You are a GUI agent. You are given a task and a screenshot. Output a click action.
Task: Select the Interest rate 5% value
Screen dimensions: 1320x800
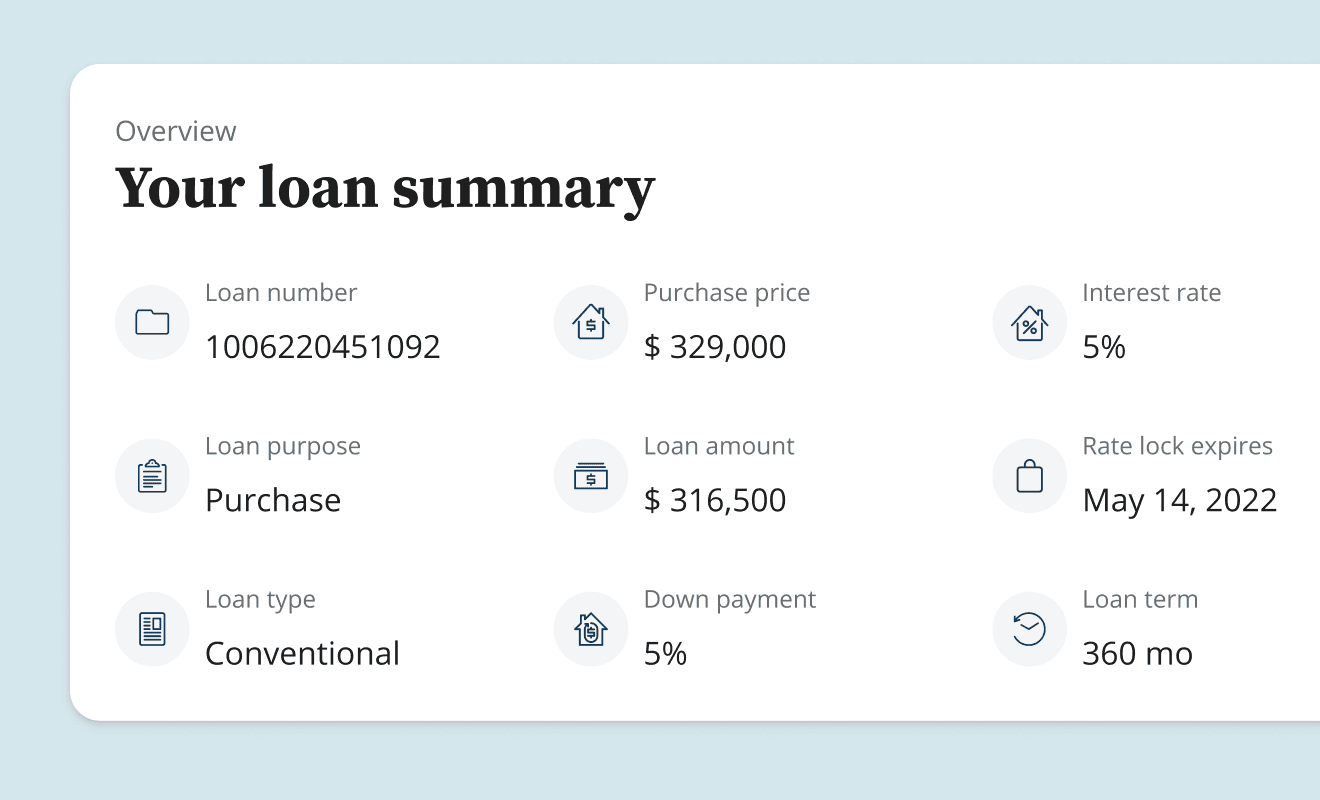coord(1103,346)
